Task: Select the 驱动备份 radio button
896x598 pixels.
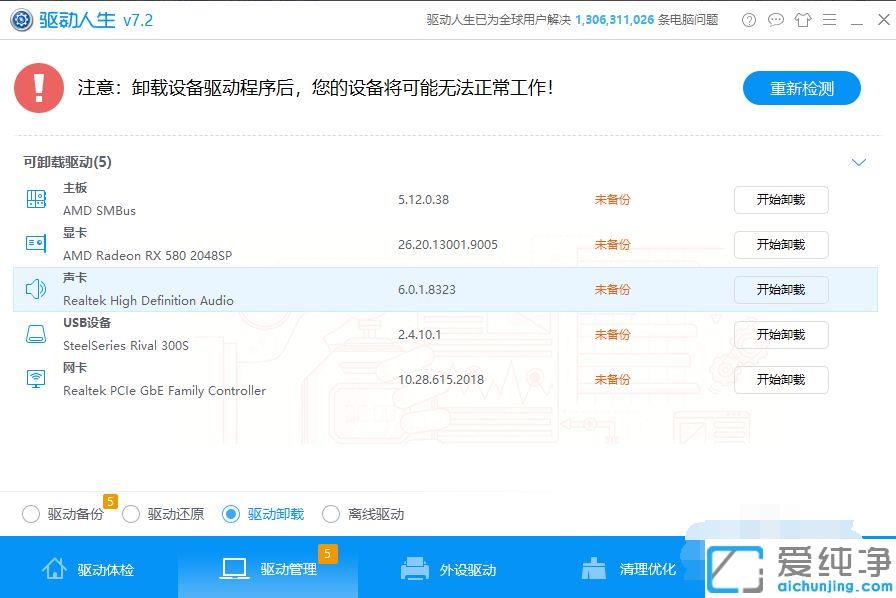Action: [31, 513]
